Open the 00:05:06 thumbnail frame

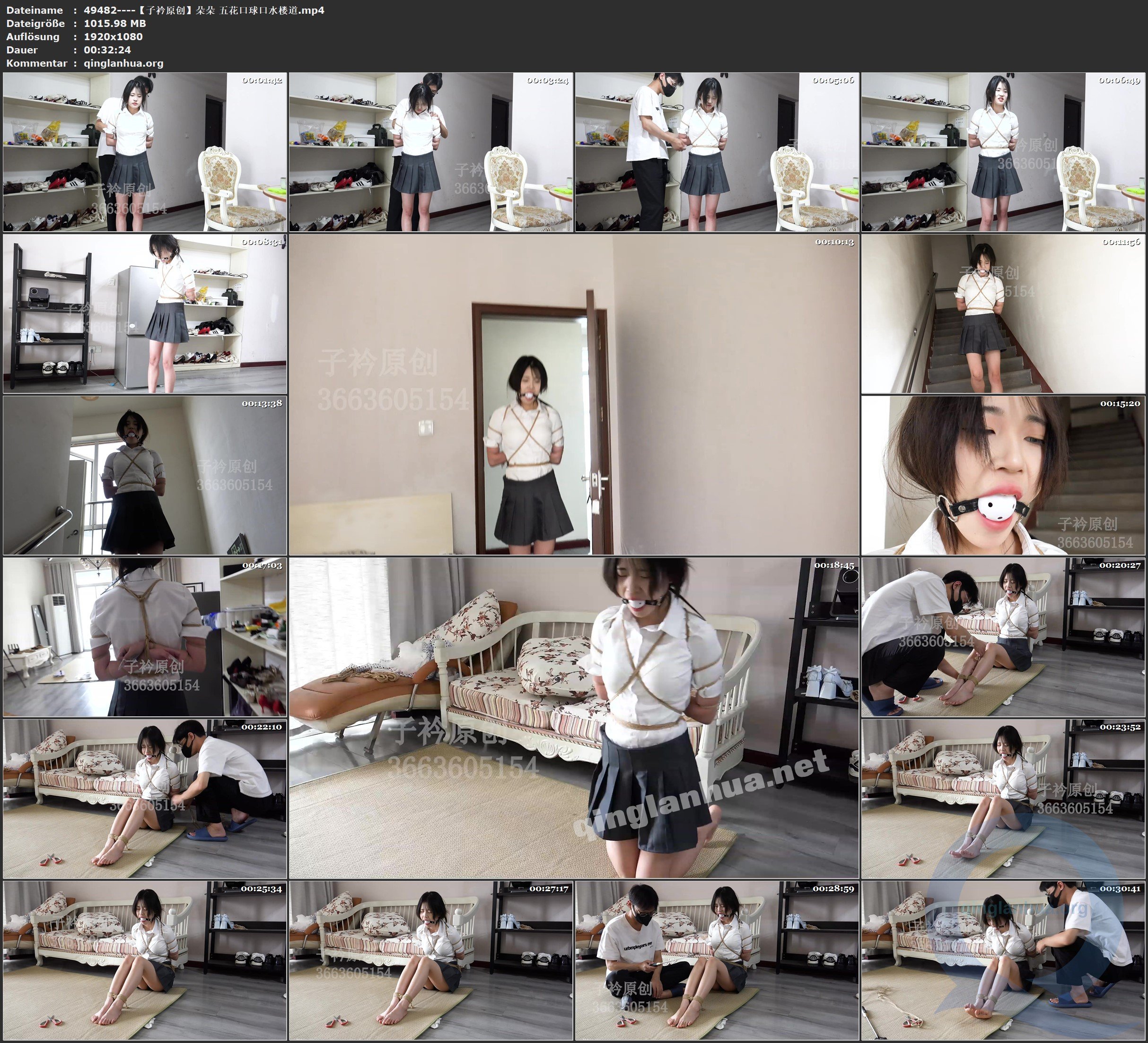pyautogui.click(x=717, y=152)
